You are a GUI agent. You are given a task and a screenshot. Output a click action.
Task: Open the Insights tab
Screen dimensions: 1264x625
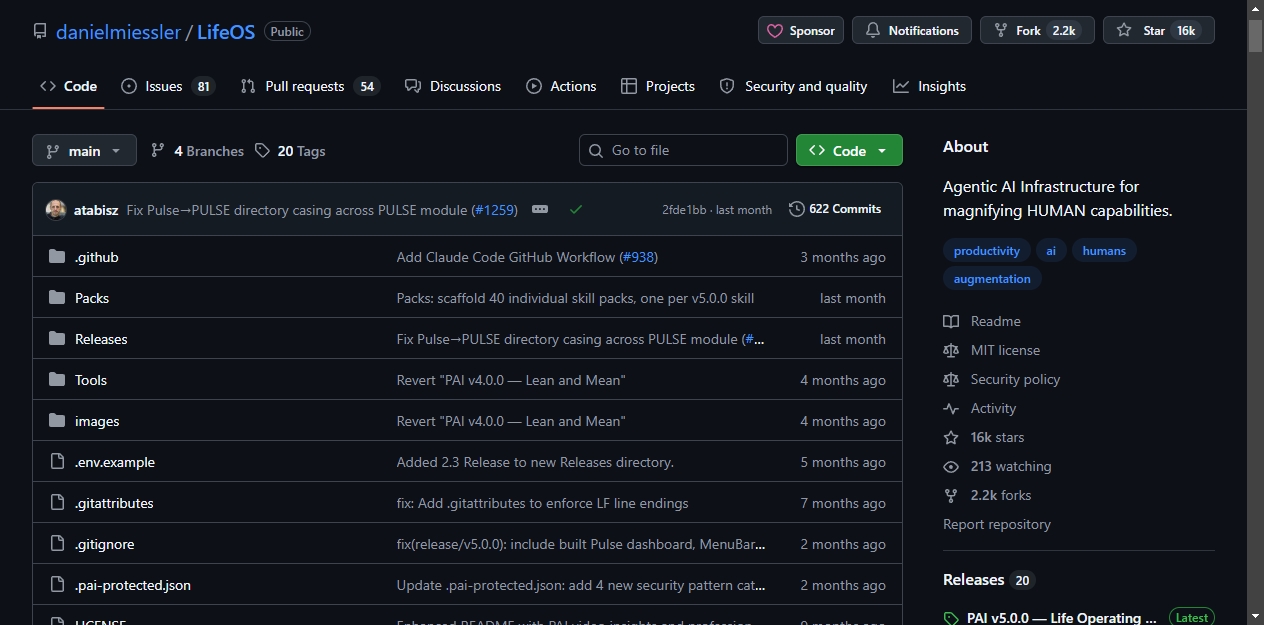click(x=930, y=86)
